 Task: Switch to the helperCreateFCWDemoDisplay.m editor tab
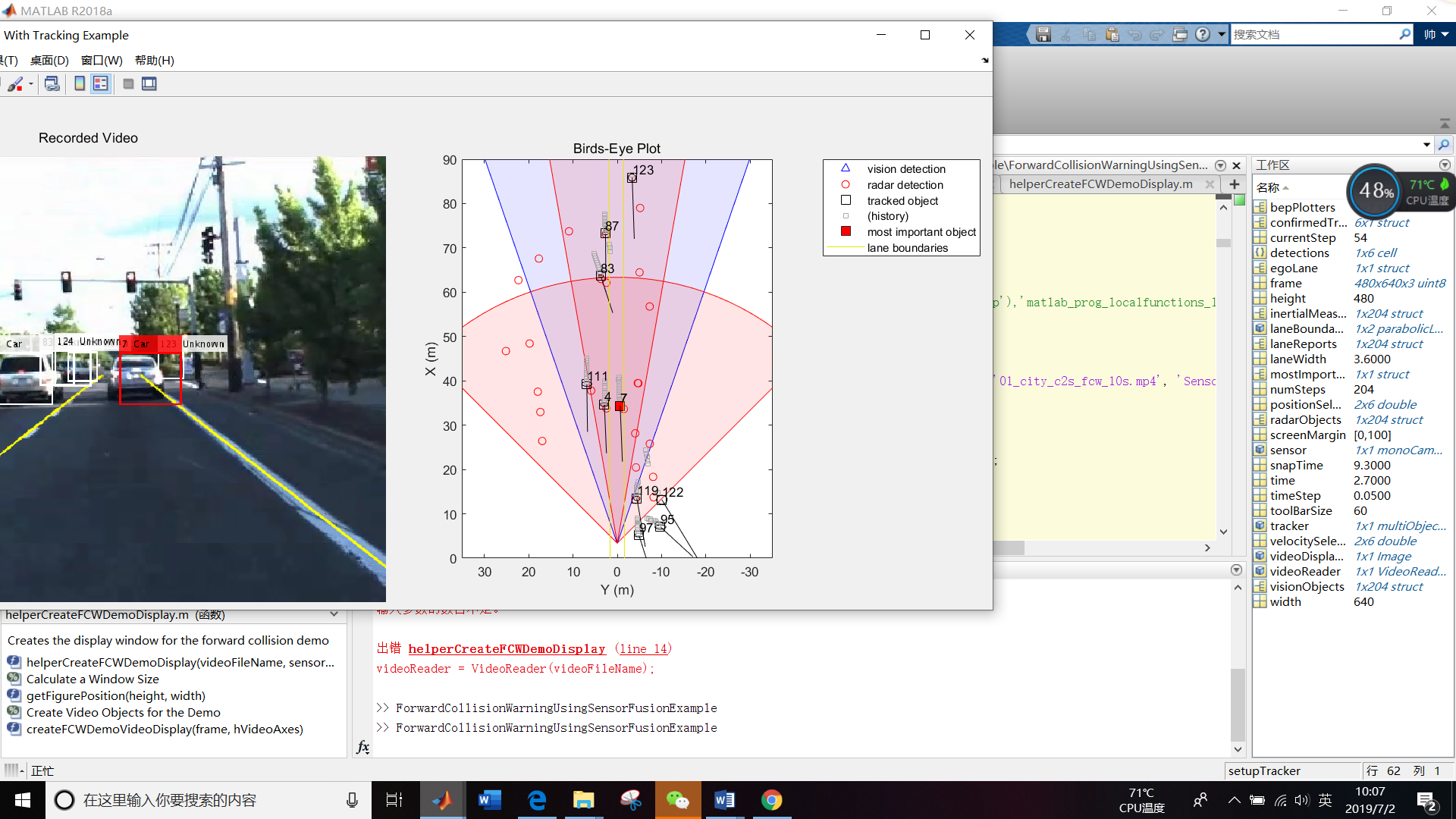[x=1100, y=184]
